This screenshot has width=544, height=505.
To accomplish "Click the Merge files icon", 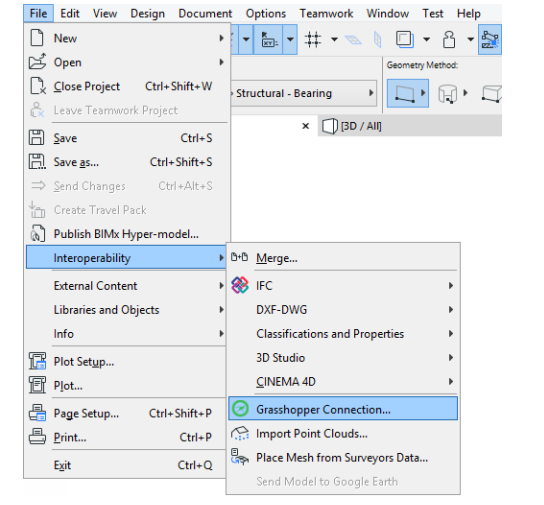I will click(x=239, y=257).
